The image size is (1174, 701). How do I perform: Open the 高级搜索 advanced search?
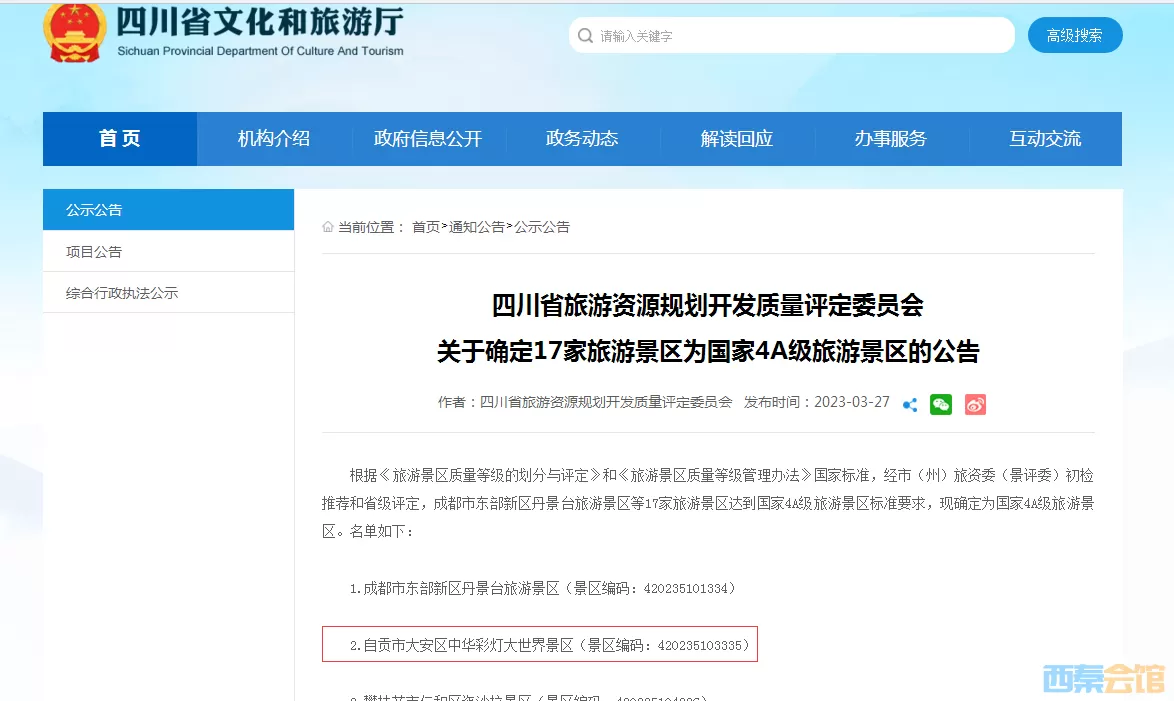pyautogui.click(x=1075, y=34)
